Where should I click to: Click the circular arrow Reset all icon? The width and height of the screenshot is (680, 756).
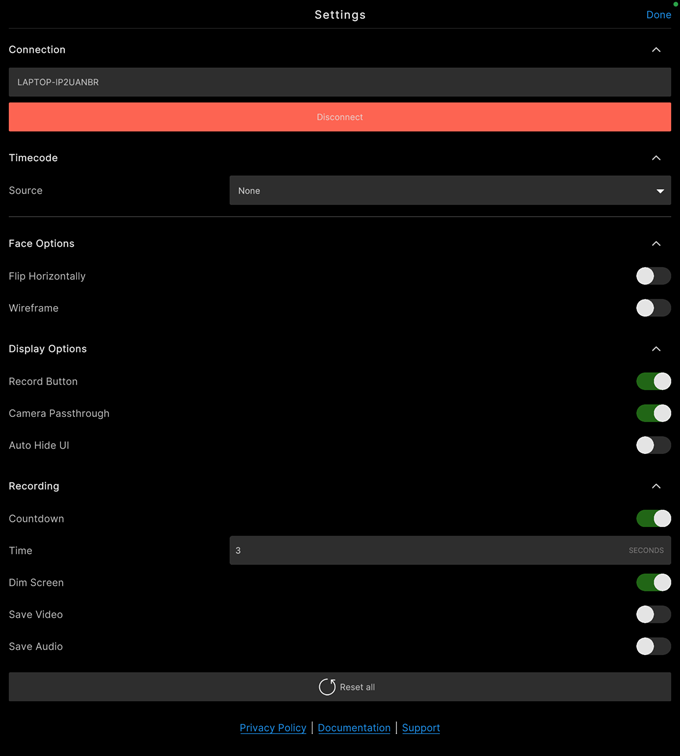point(327,687)
